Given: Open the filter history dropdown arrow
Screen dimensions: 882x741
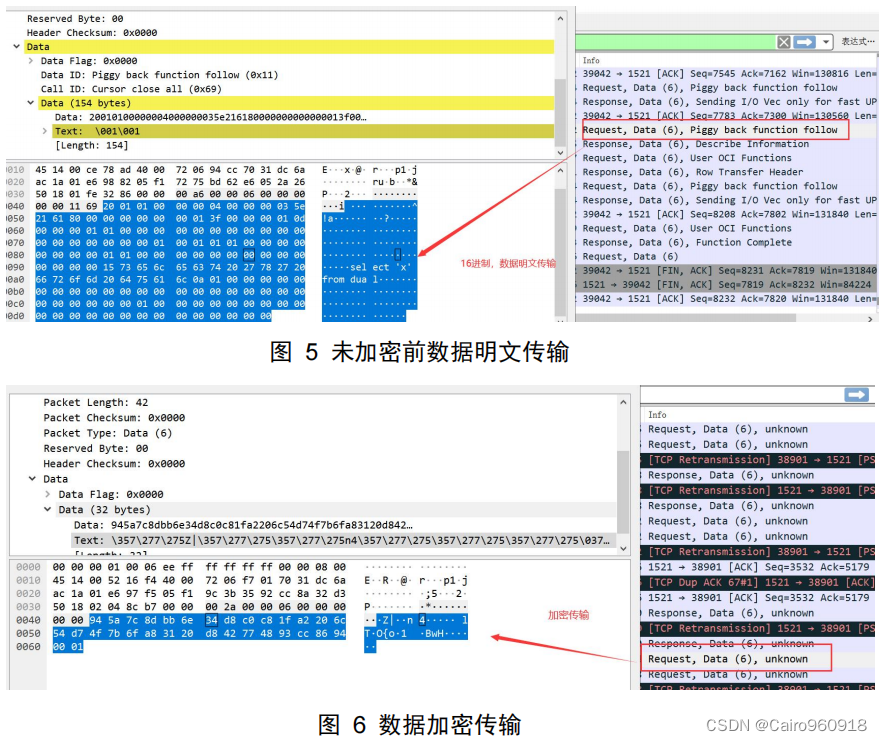Looking at the screenshot, I should tap(825, 42).
